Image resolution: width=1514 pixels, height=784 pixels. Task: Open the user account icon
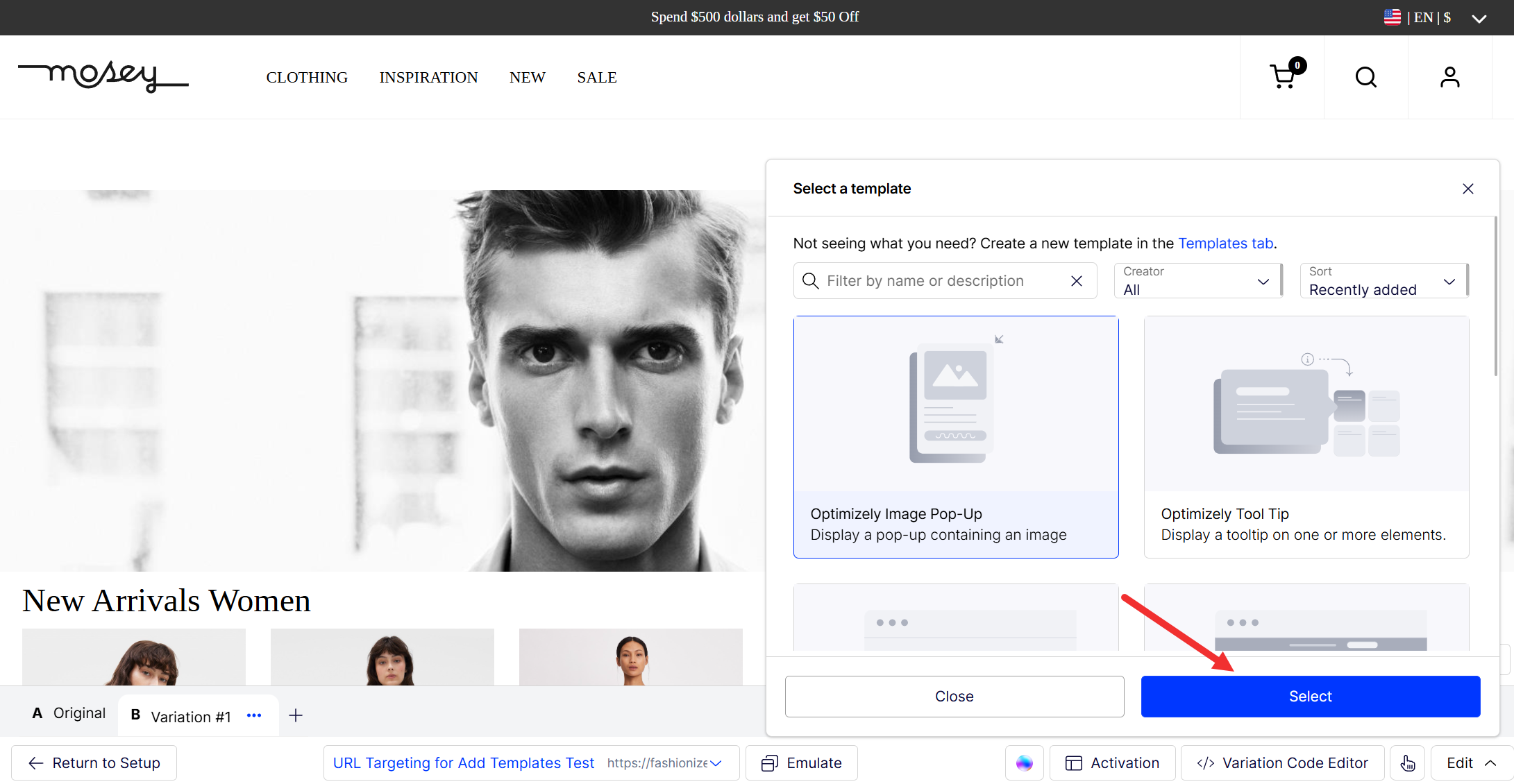pos(1449,77)
